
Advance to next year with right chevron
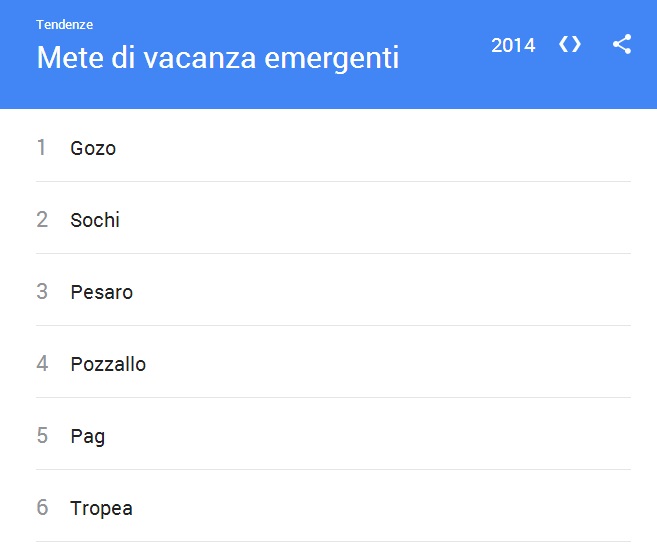pos(577,45)
